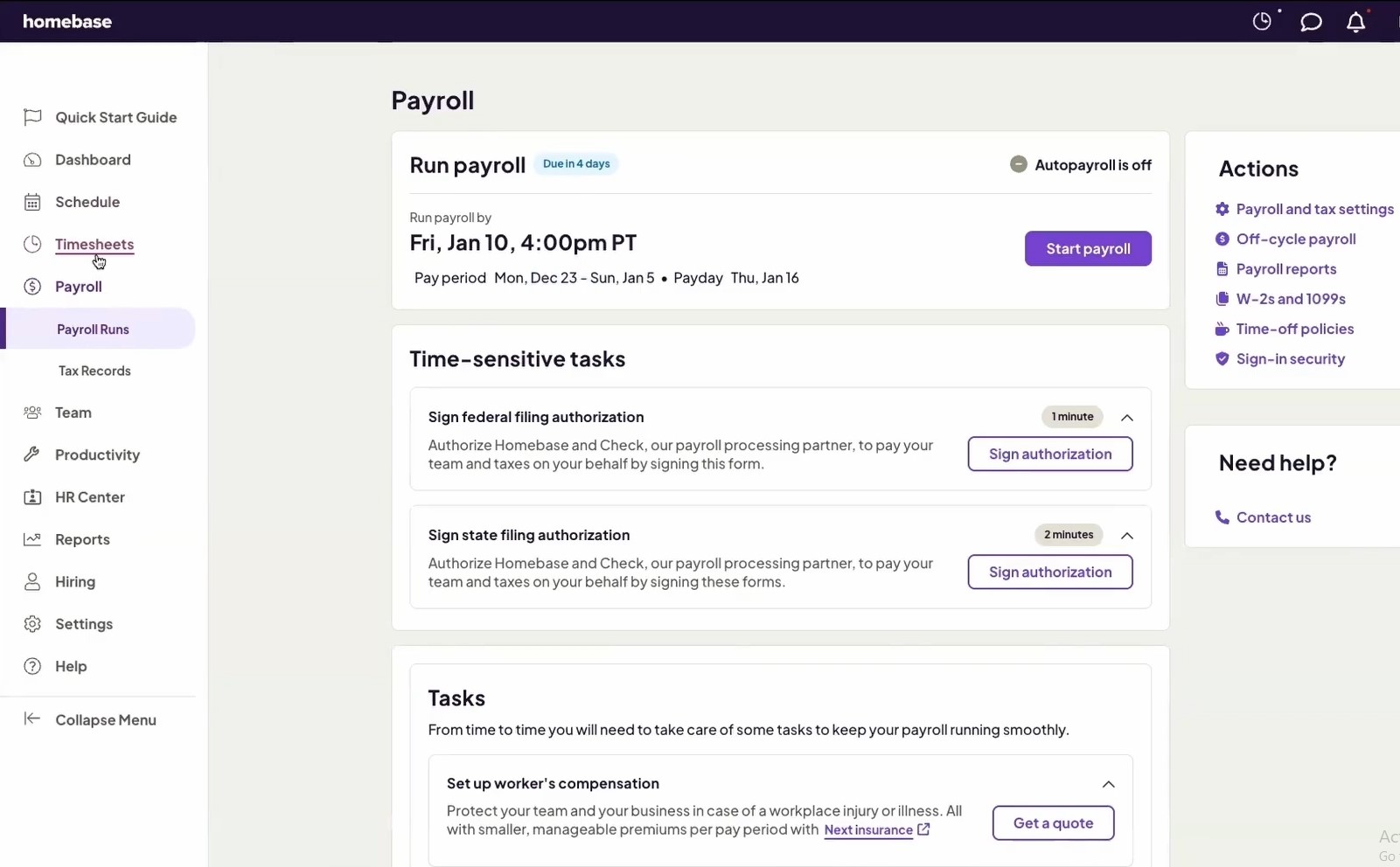Viewport: 1400px width, 867px height.
Task: Select the Schedule calendar icon in sidebar
Action: point(31,201)
